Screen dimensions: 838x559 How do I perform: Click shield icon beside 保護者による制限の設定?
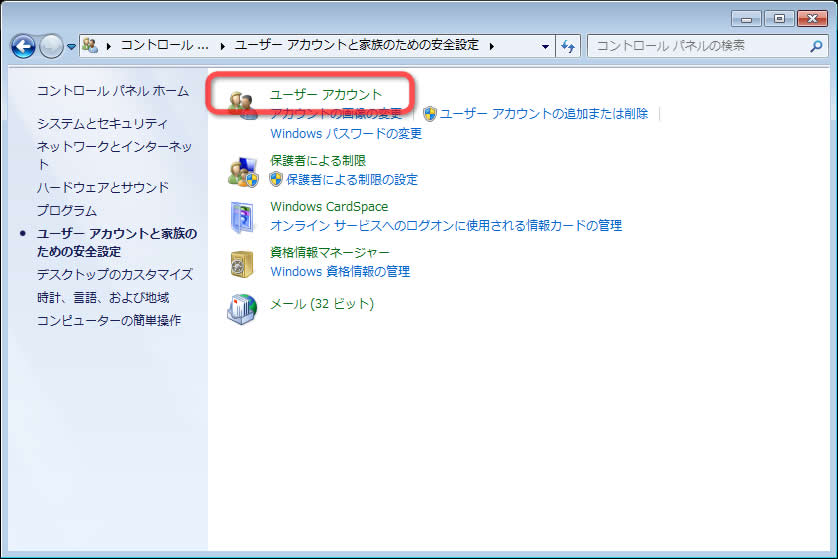pyautogui.click(x=276, y=179)
